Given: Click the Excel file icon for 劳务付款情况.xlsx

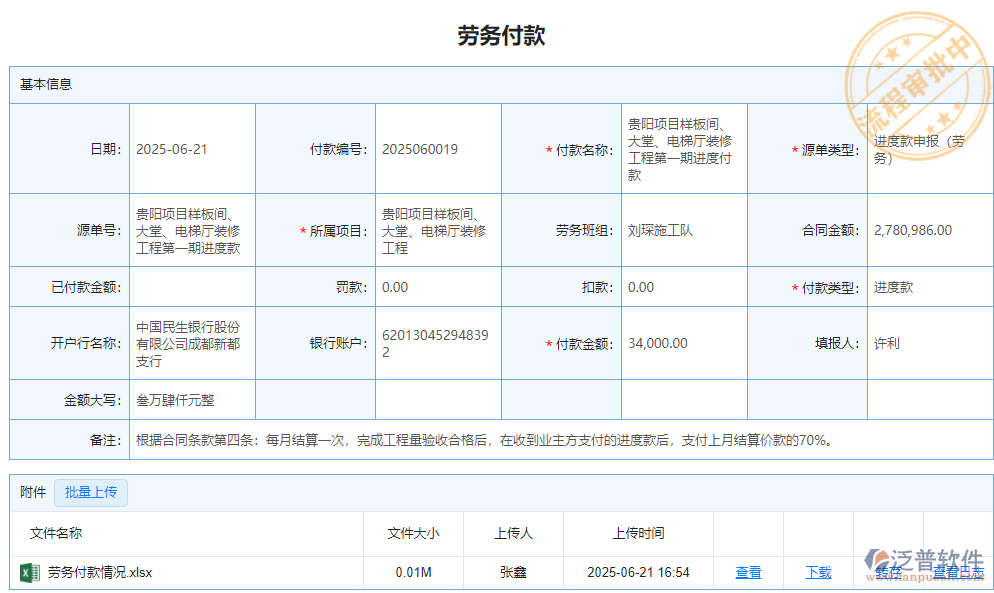Looking at the screenshot, I should (29, 572).
